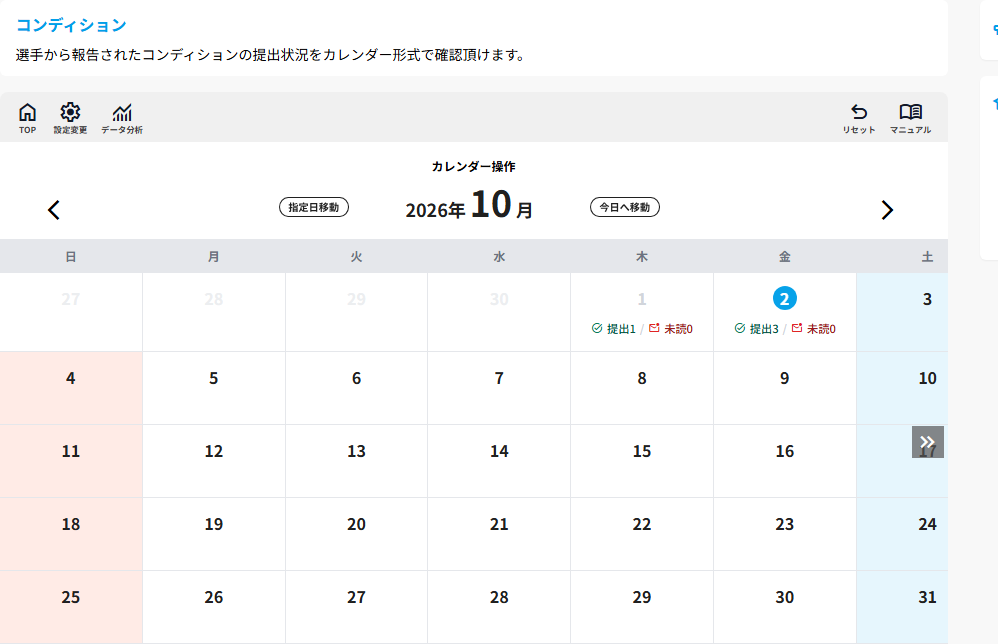Open 設定変更 gear settings
The image size is (998, 644).
[x=70, y=118]
